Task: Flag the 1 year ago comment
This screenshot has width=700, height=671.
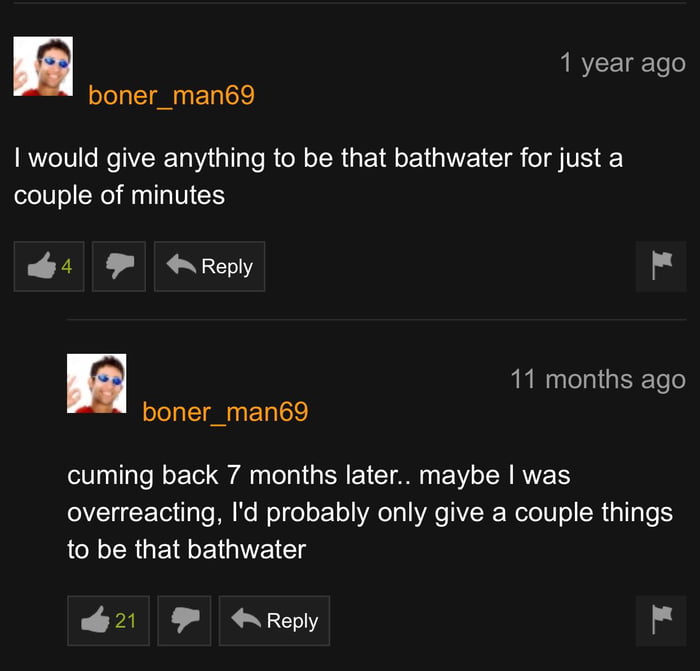Action: tap(661, 267)
